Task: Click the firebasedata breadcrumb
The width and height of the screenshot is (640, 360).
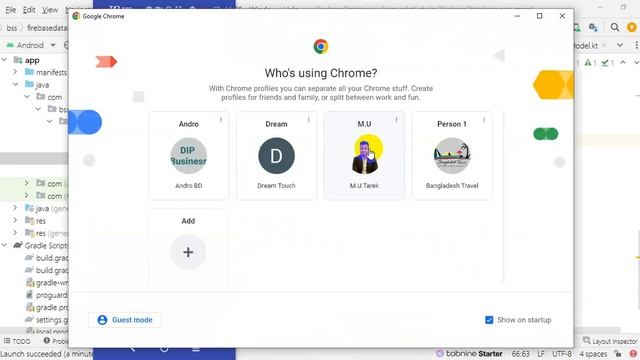Action: pos(47,28)
